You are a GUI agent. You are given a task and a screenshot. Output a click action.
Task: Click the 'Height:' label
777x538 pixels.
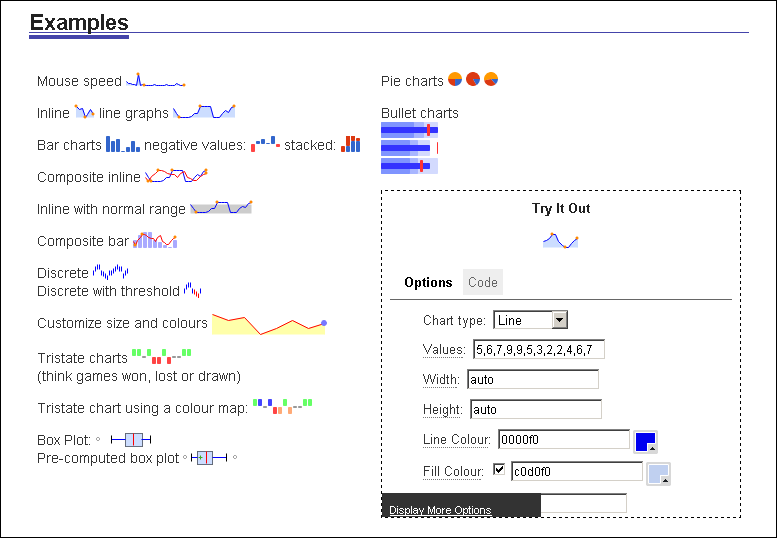[443, 410]
